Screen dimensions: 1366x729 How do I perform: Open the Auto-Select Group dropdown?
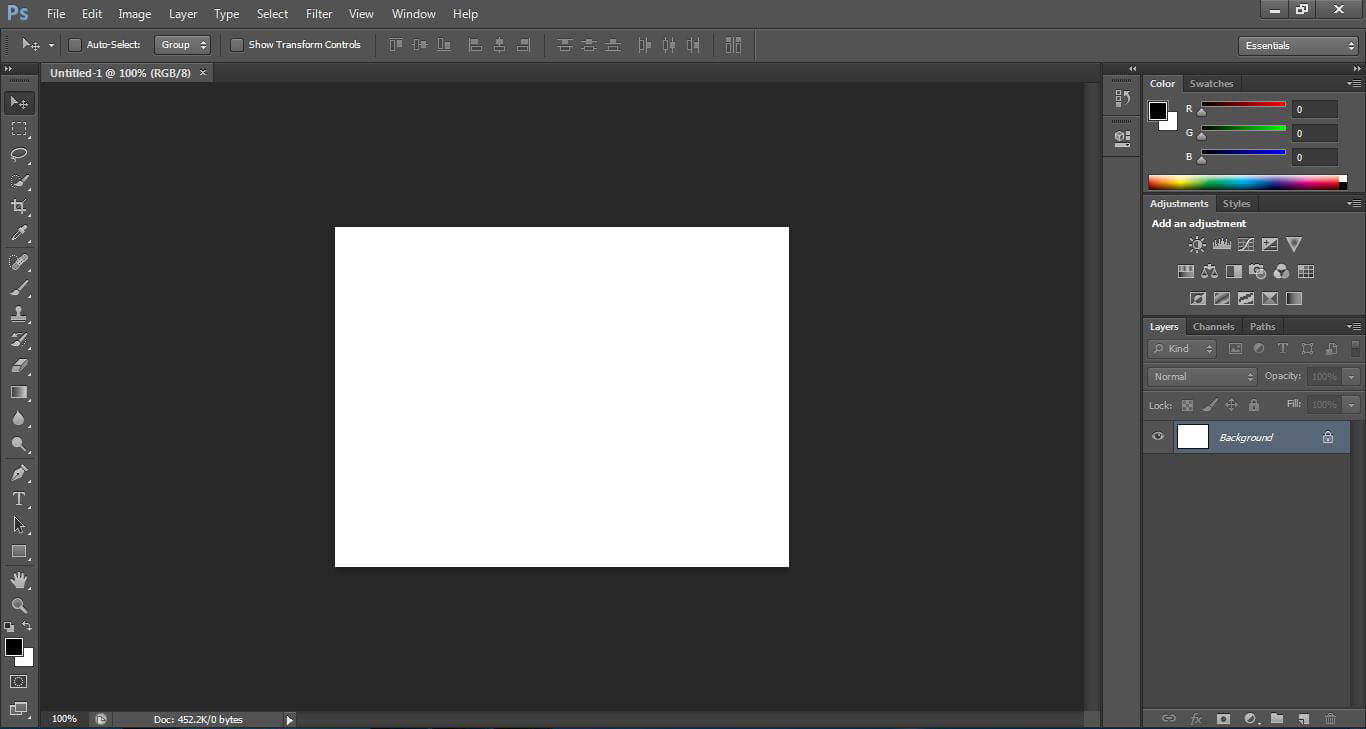(x=182, y=44)
